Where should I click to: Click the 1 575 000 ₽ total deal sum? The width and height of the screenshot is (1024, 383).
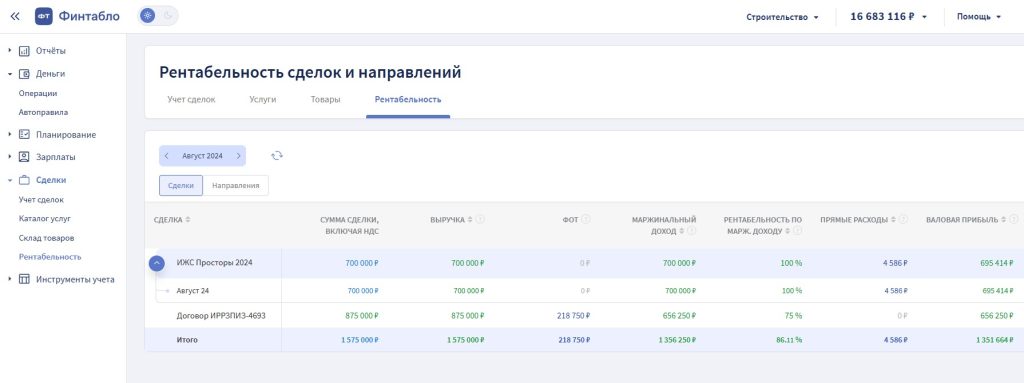point(360,341)
